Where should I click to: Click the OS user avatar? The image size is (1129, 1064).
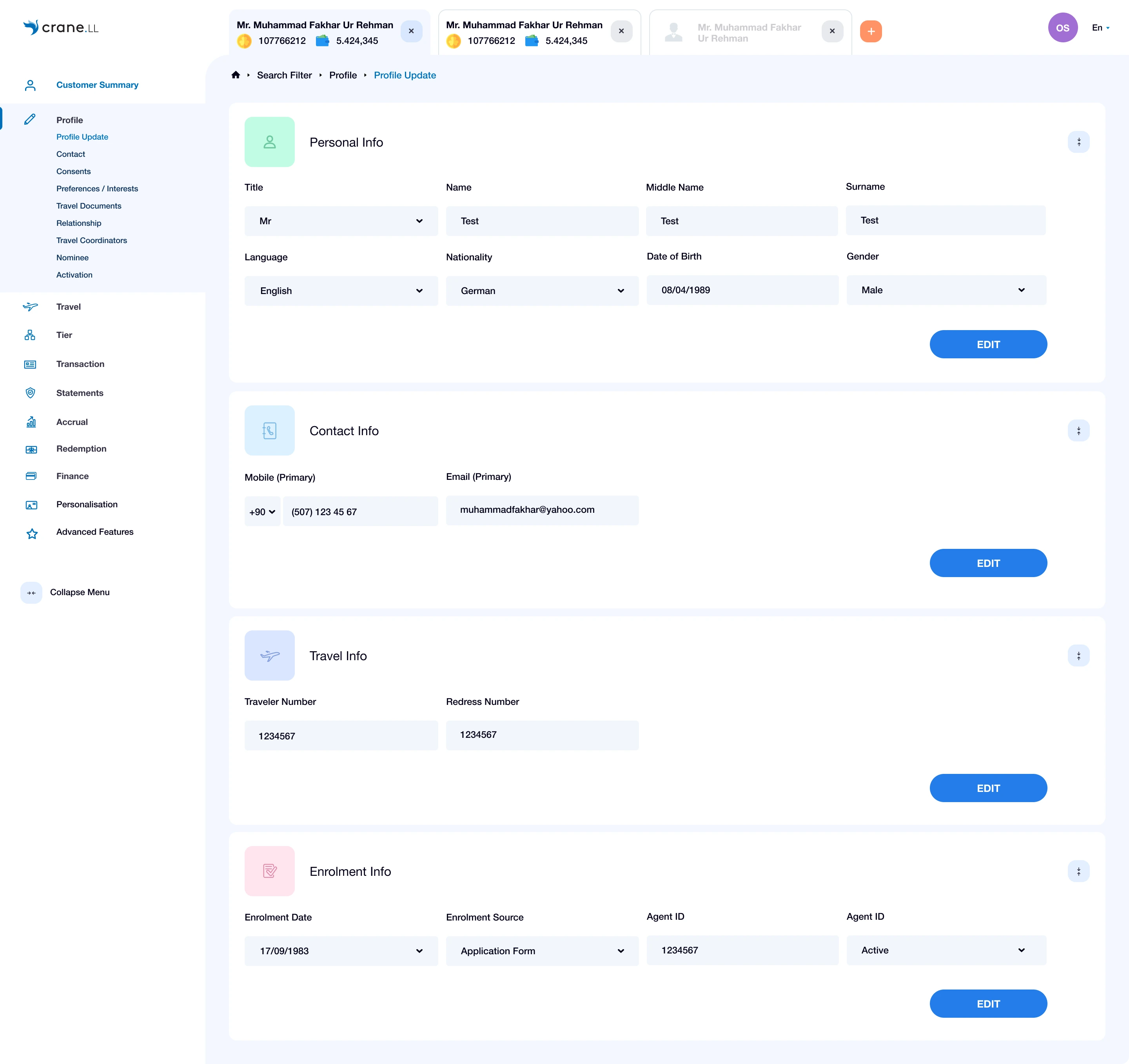pos(1062,28)
